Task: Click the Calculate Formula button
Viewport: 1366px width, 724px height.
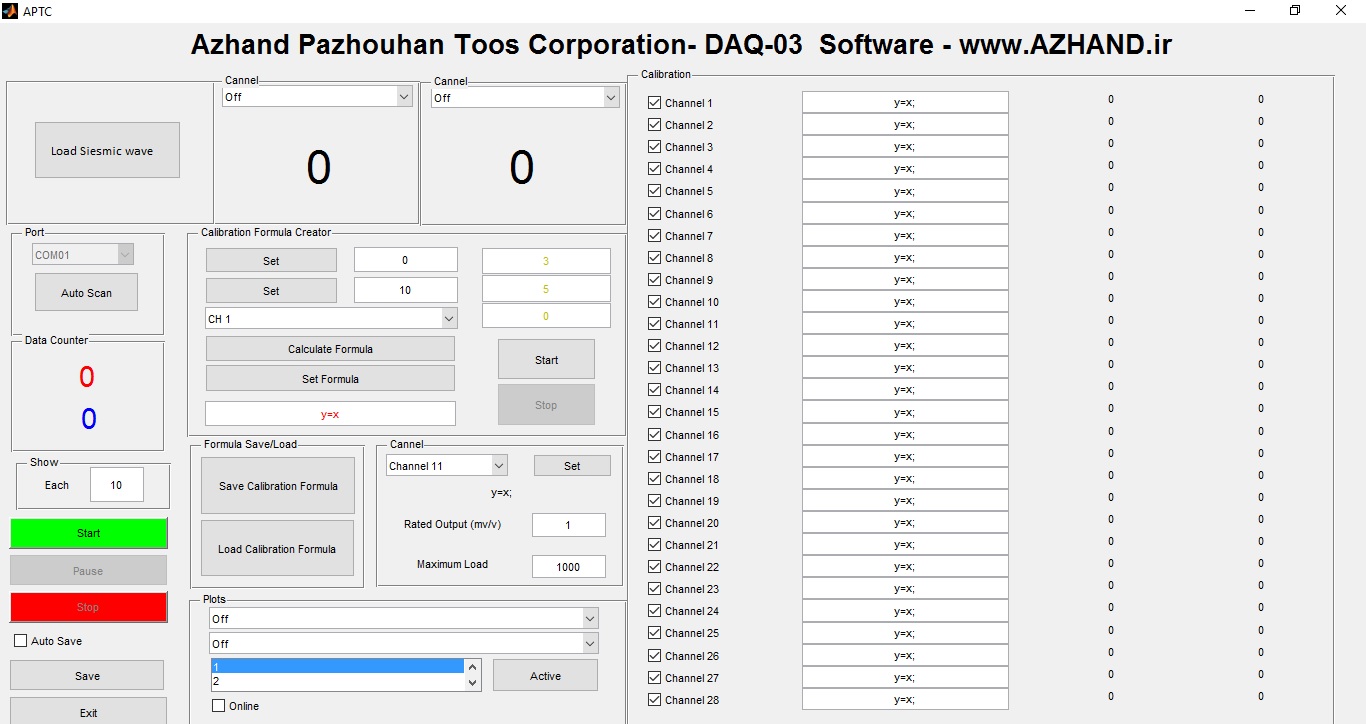Action: pyautogui.click(x=330, y=348)
